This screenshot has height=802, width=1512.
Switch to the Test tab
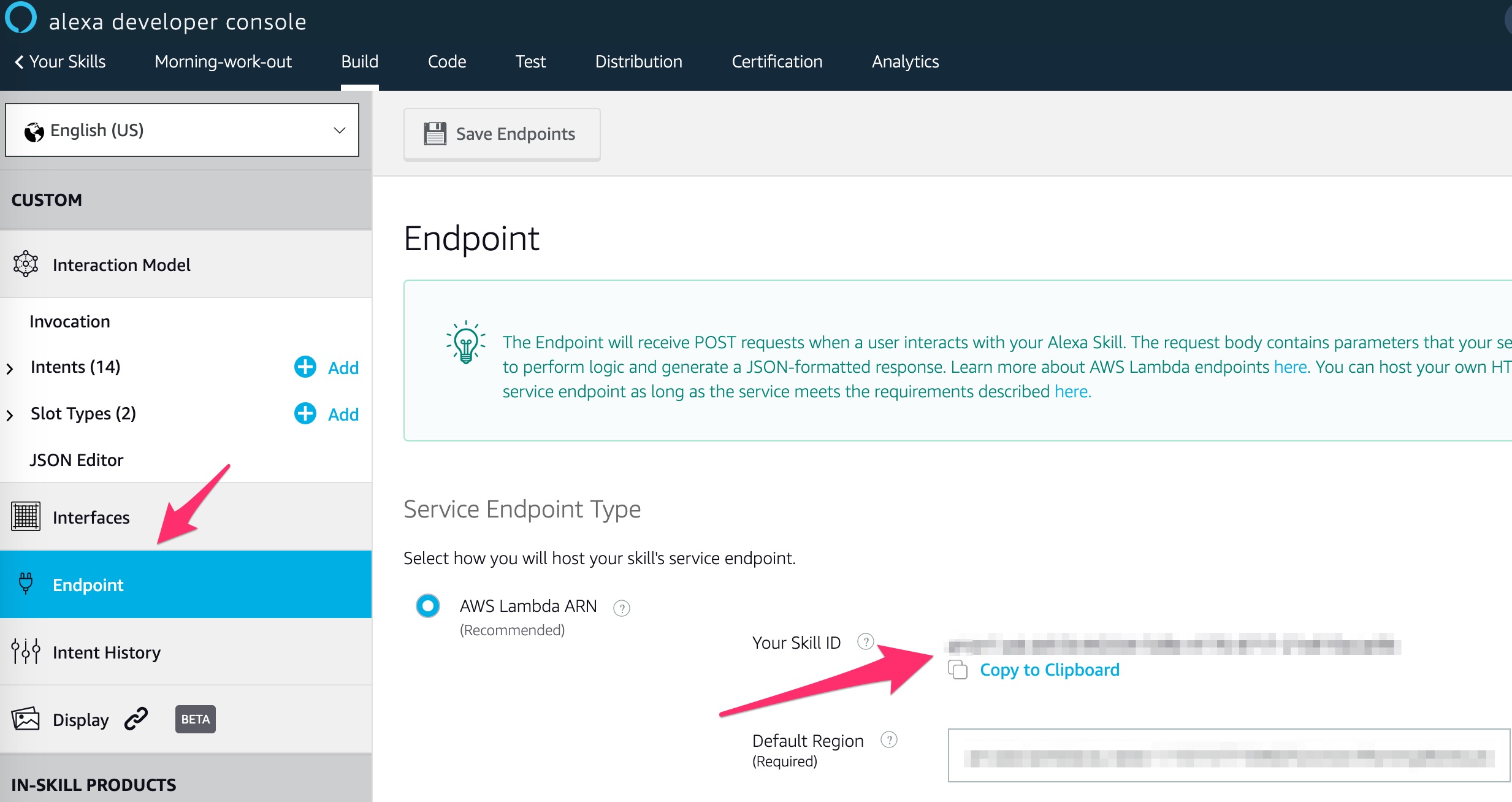point(530,61)
